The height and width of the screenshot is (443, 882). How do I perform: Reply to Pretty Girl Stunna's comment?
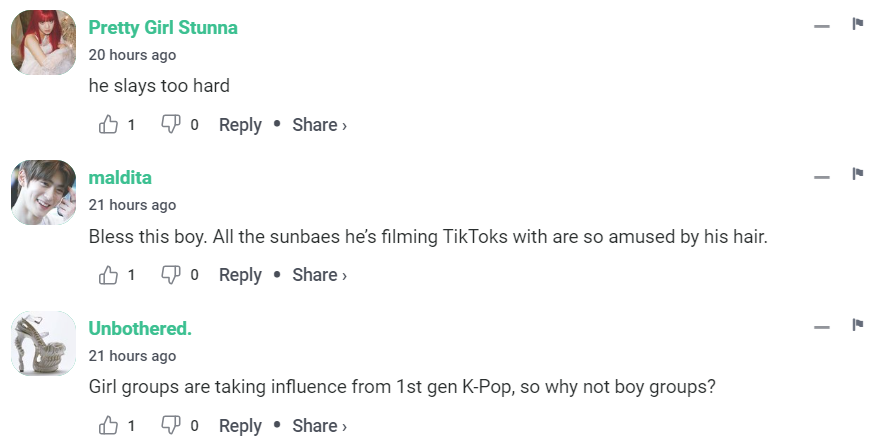click(240, 125)
